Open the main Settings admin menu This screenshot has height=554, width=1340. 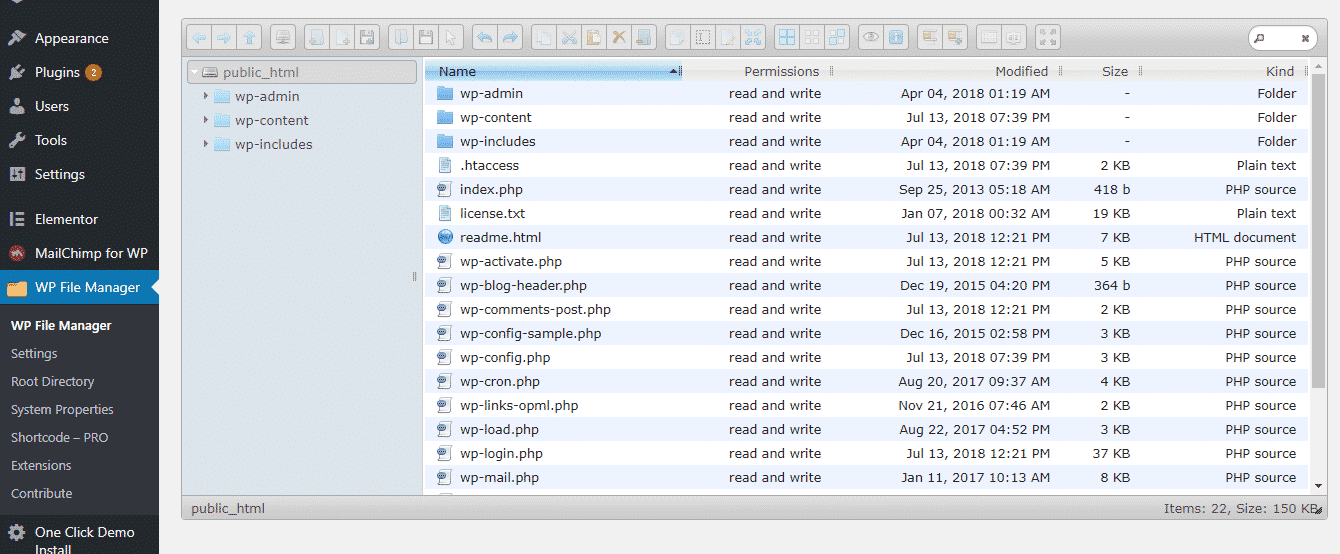79,174
